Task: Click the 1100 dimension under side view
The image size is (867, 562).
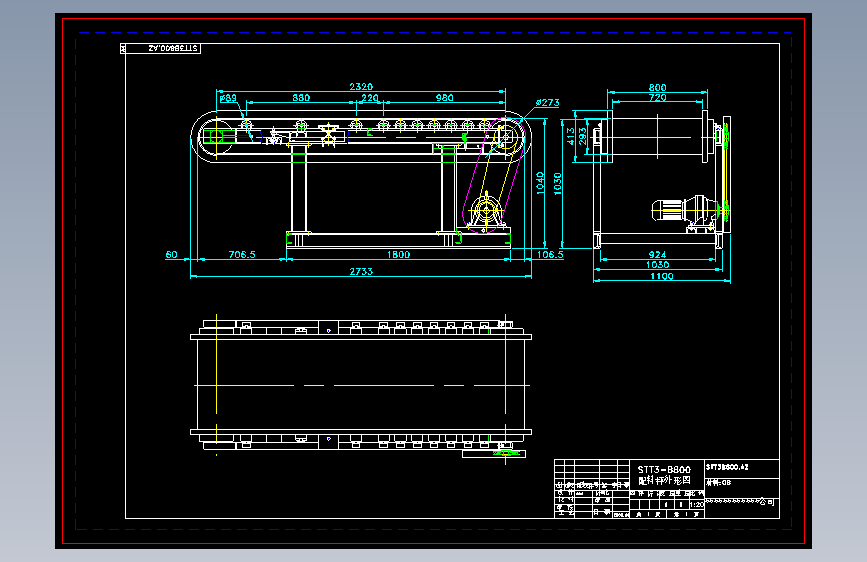Action: pos(661,276)
